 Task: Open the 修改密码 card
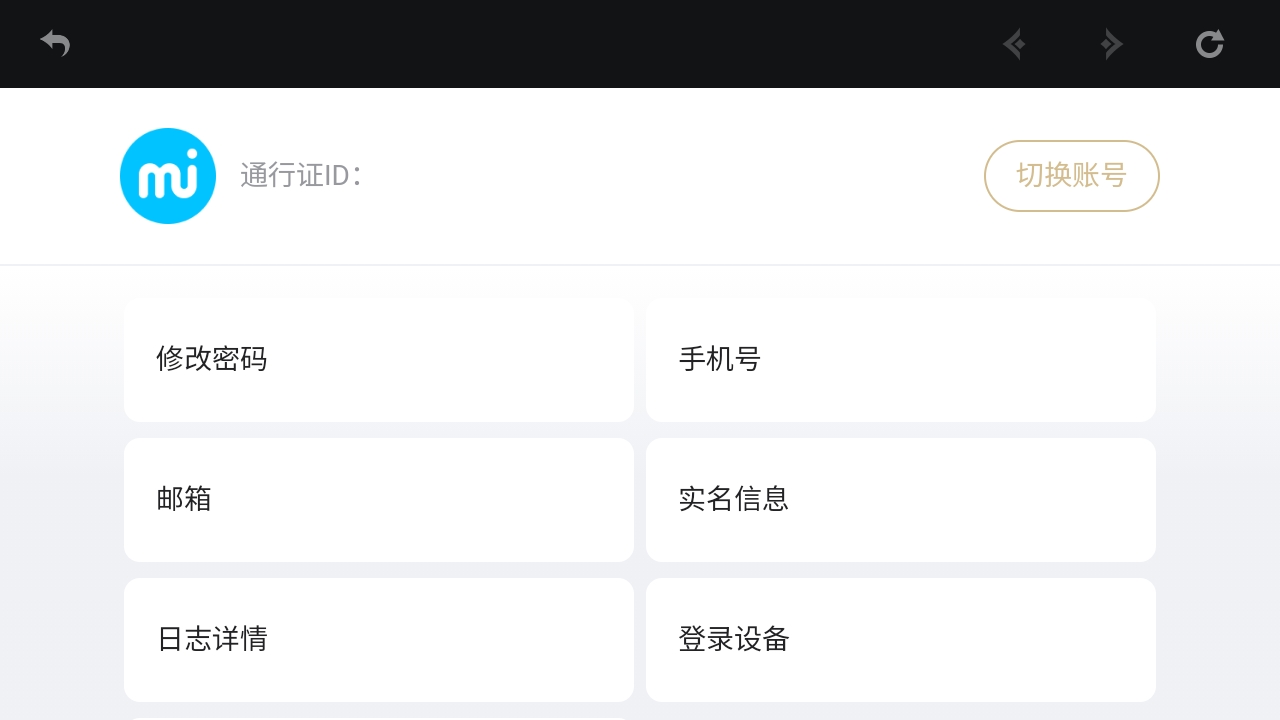coord(378,360)
